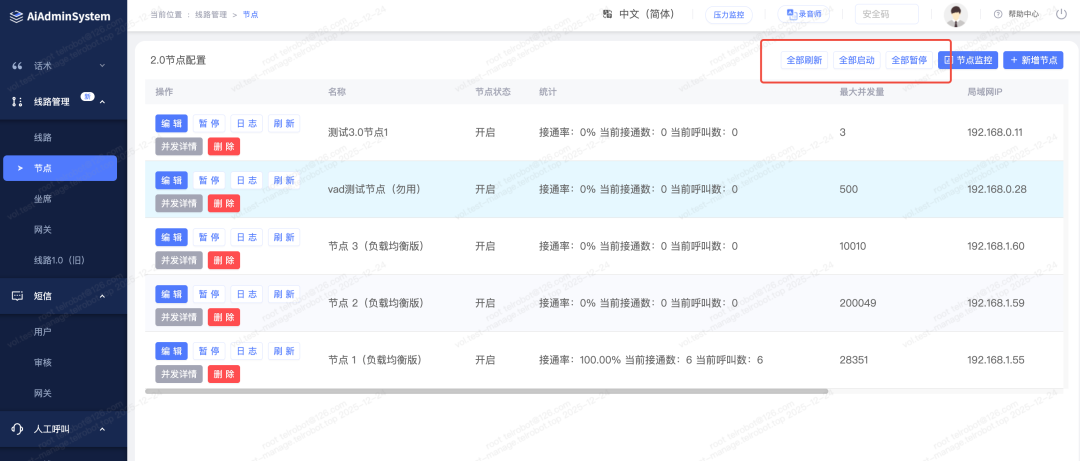Click the 线路管理 route icon

point(17,101)
